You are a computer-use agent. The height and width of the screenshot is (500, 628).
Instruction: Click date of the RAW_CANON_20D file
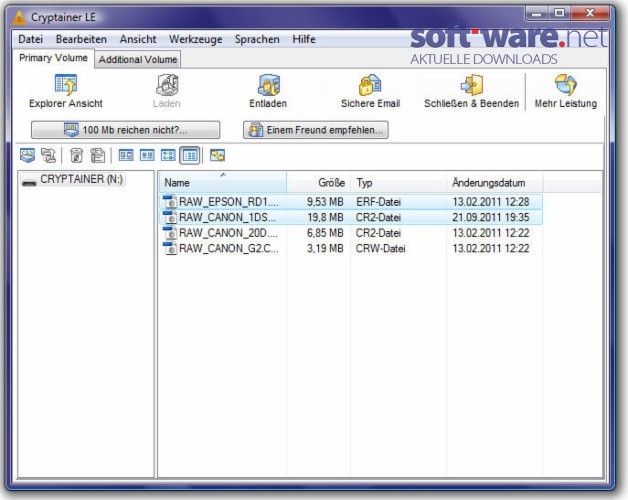491,233
